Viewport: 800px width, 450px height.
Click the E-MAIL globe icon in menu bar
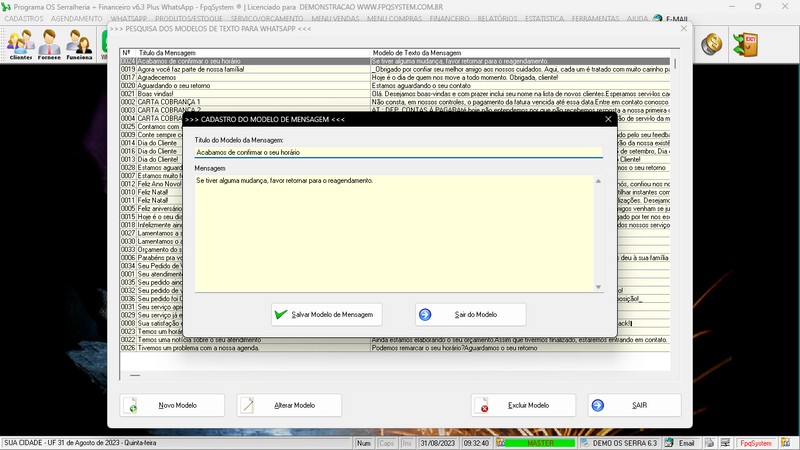click(657, 18)
